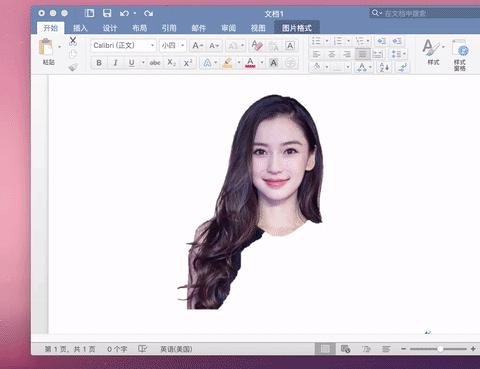
Task: Click the sidebar layout icon in title bar
Action: [89, 13]
